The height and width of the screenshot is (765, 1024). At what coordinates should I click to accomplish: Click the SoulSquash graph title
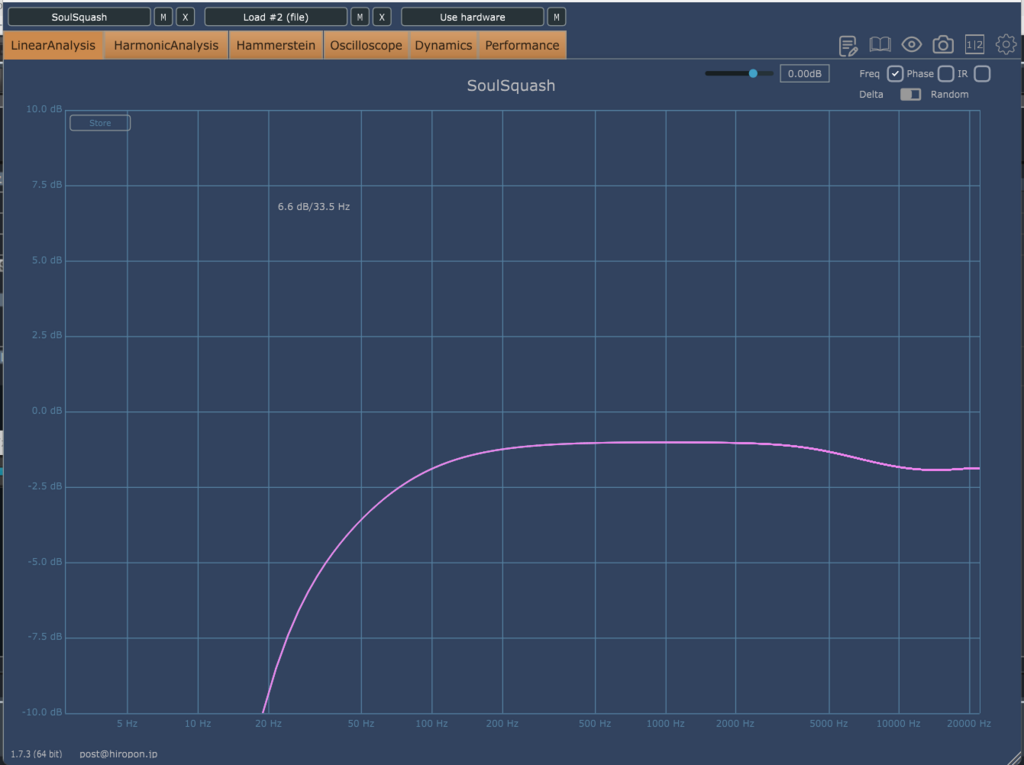click(511, 86)
